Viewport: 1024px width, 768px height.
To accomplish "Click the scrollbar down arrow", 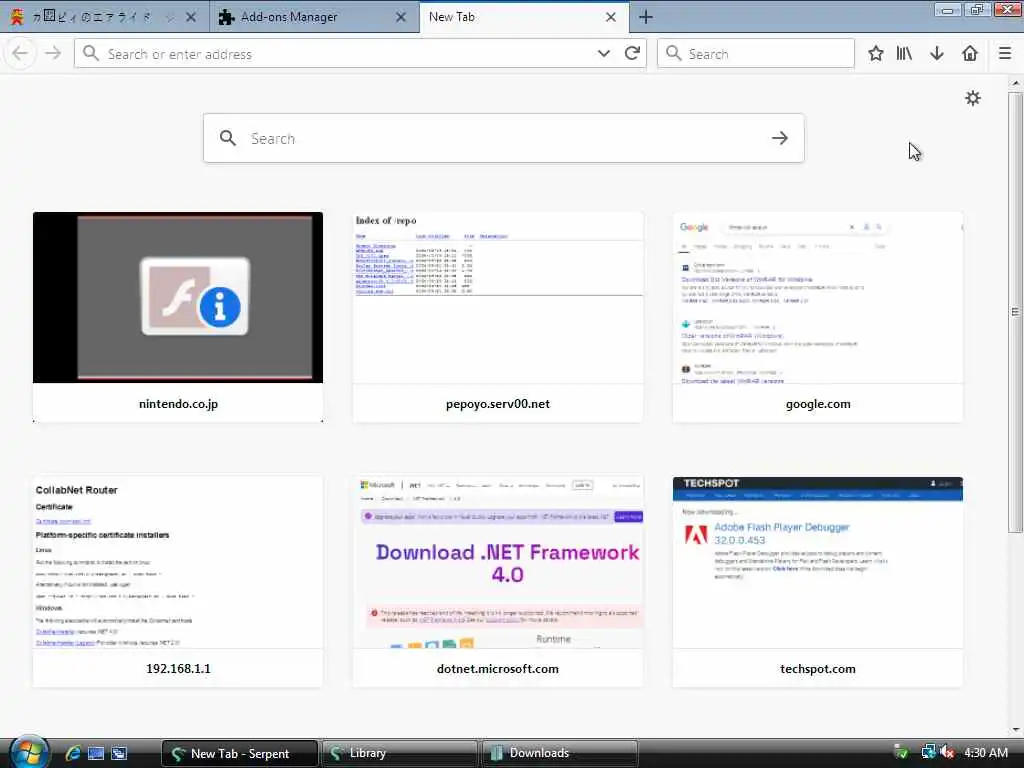I will pyautogui.click(x=1015, y=730).
